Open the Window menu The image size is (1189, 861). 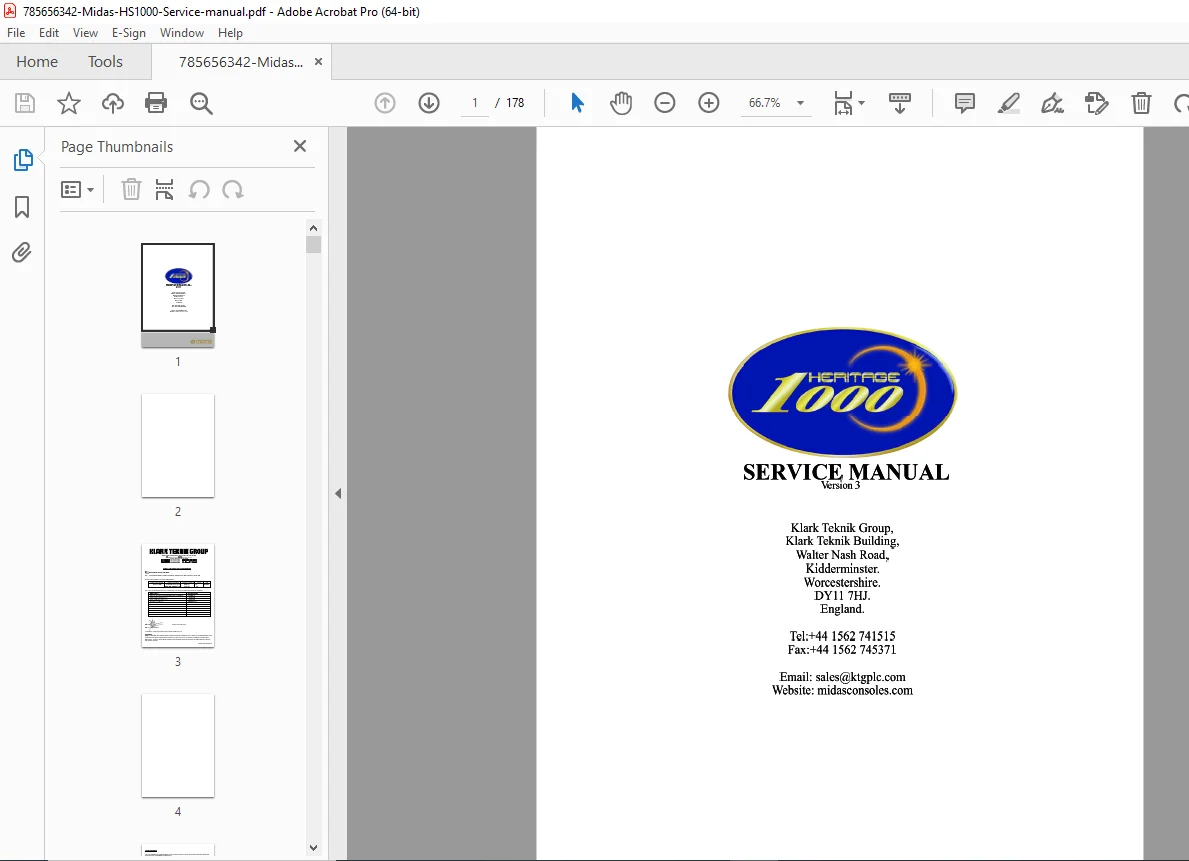(x=181, y=33)
